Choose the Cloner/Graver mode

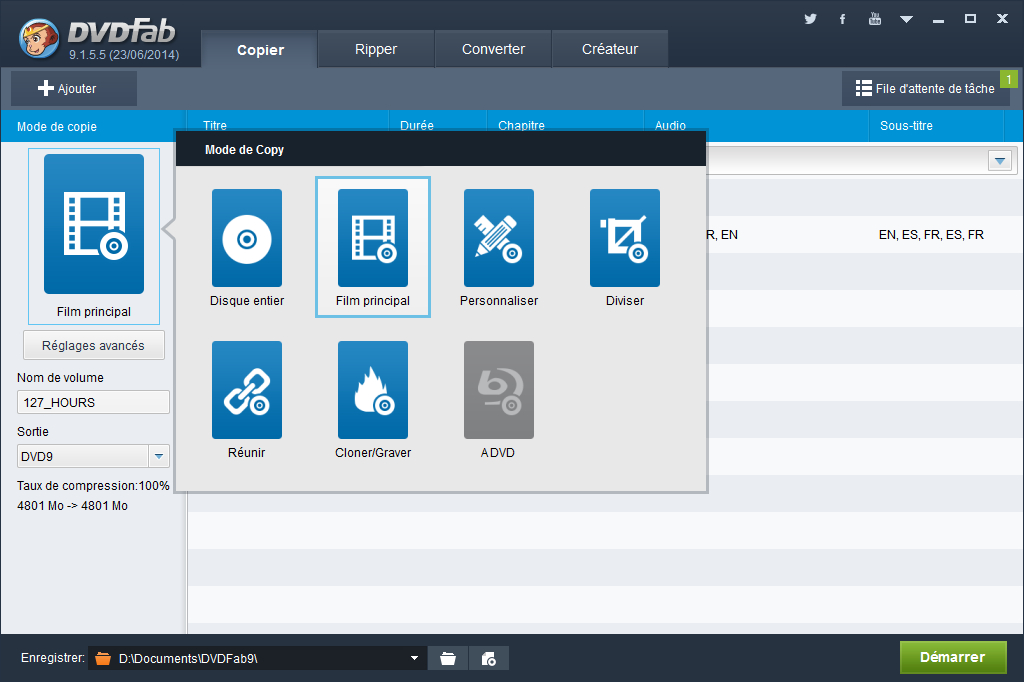point(373,390)
